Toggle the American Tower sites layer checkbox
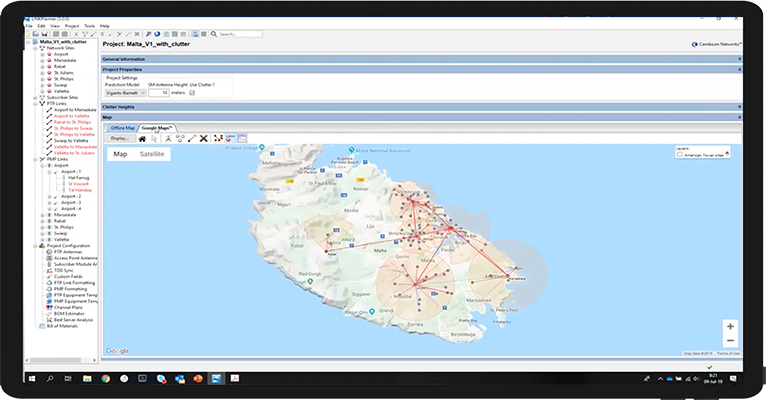The width and height of the screenshot is (766, 400). [680, 154]
